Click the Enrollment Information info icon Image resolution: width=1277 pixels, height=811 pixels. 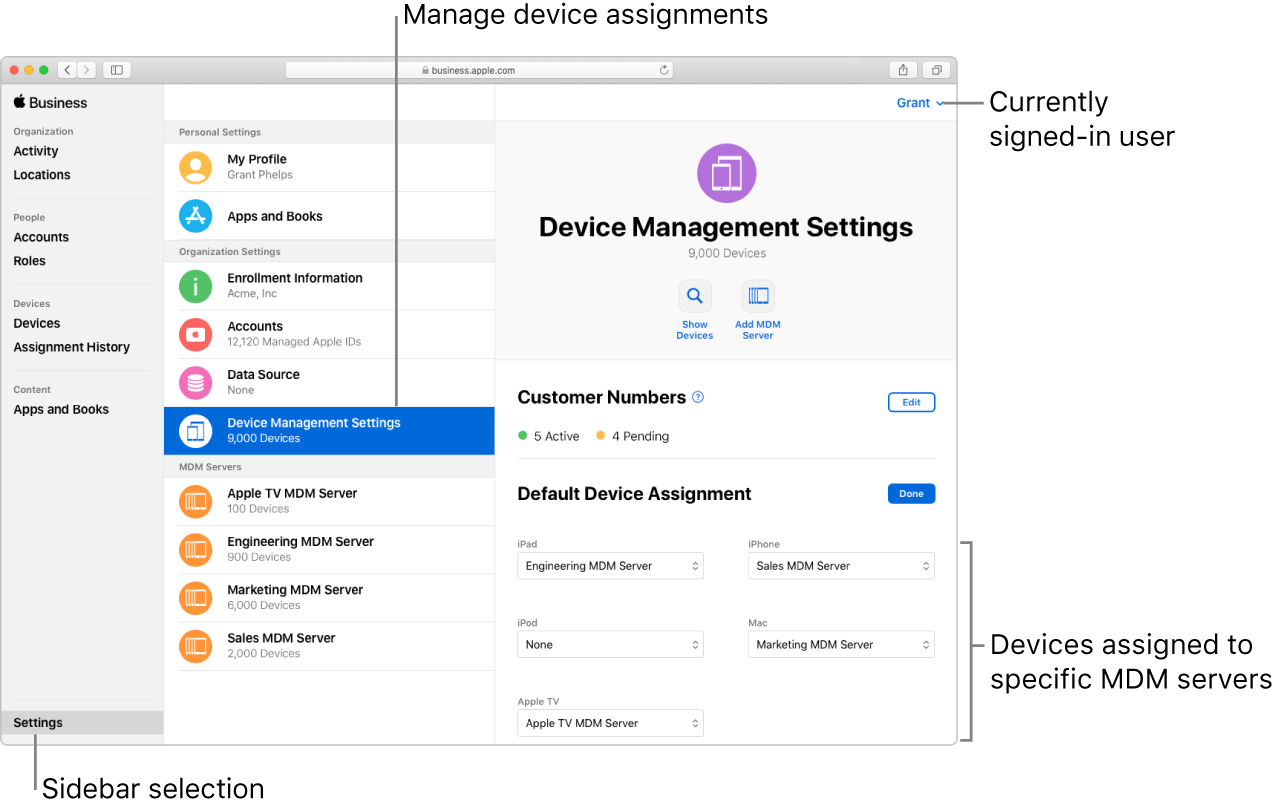195,286
